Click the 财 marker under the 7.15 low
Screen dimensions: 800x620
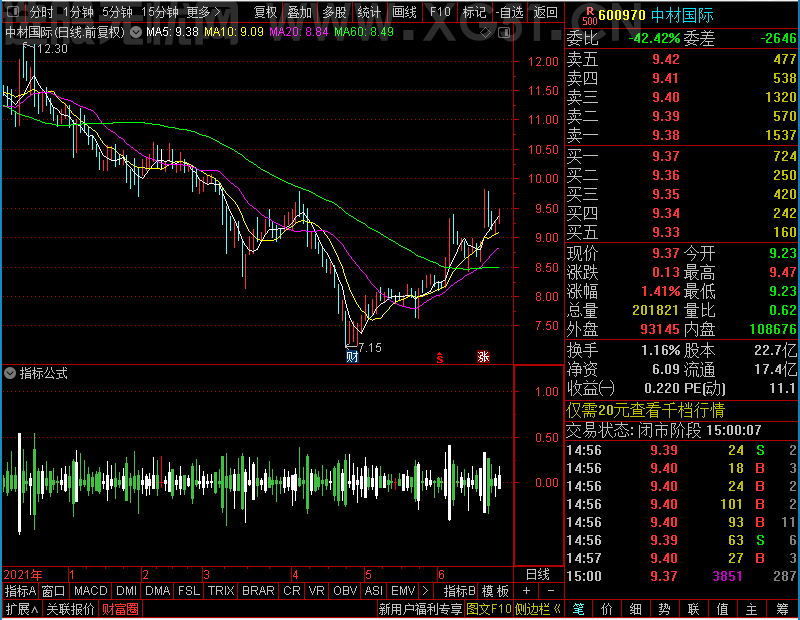click(352, 356)
